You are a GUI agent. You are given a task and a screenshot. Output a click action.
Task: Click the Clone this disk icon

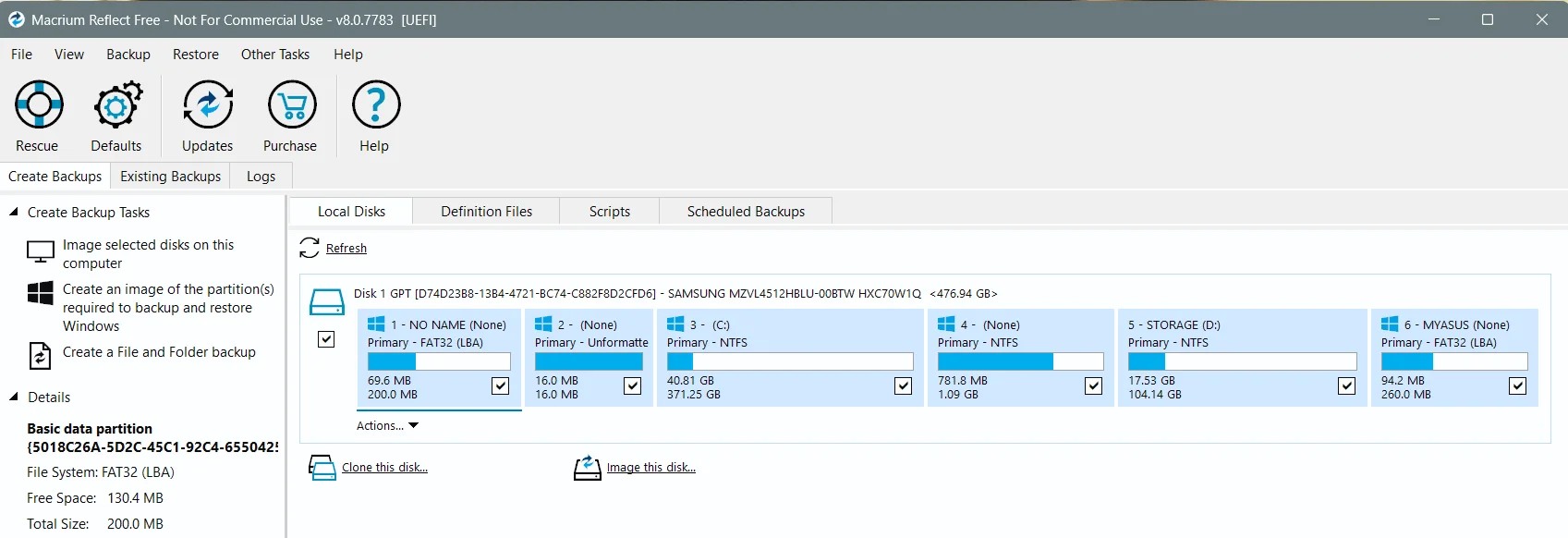click(x=322, y=468)
